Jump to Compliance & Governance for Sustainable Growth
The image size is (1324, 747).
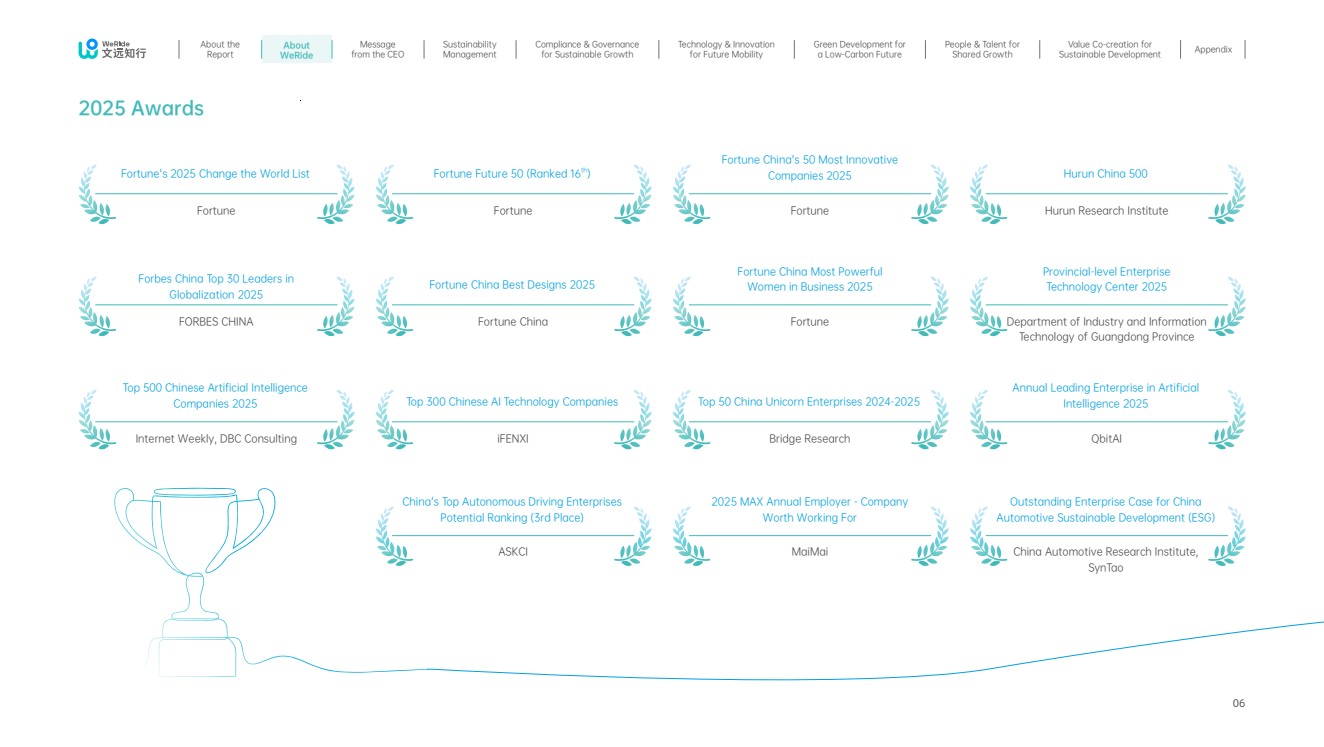587,50
